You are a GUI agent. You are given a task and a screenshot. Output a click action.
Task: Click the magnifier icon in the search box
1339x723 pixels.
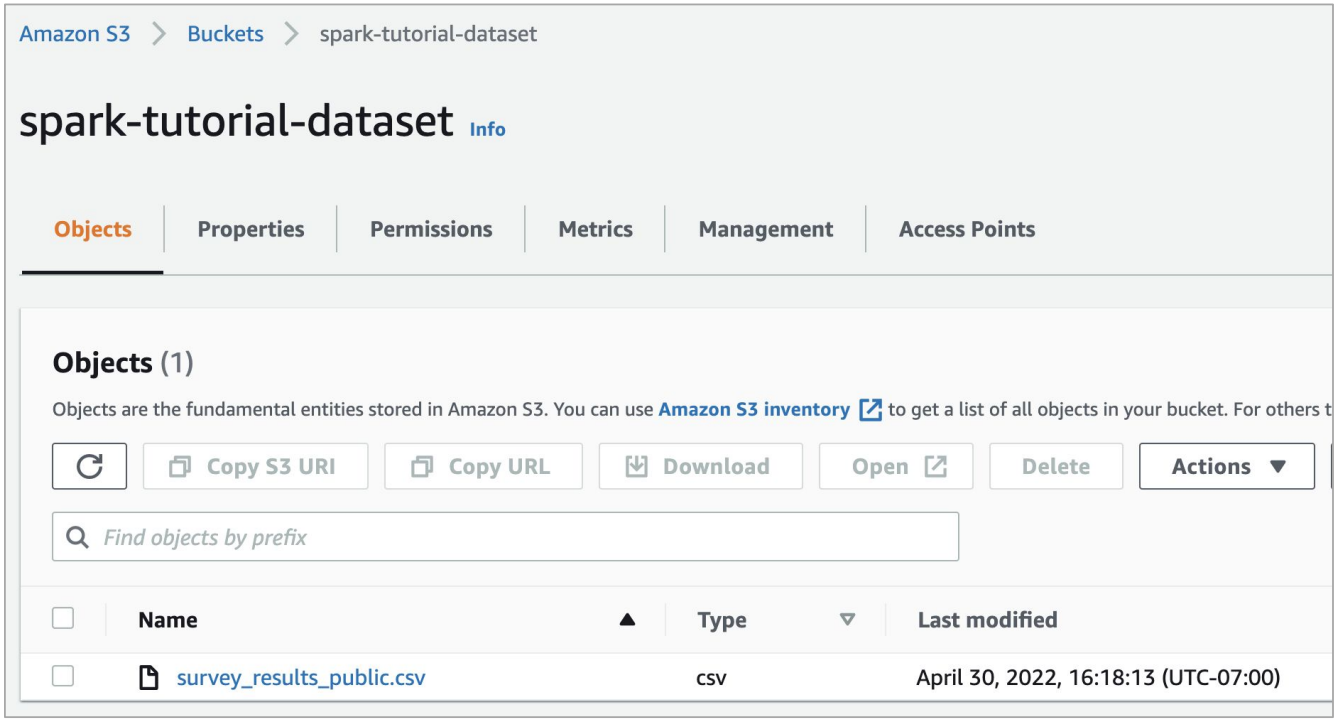coord(78,538)
